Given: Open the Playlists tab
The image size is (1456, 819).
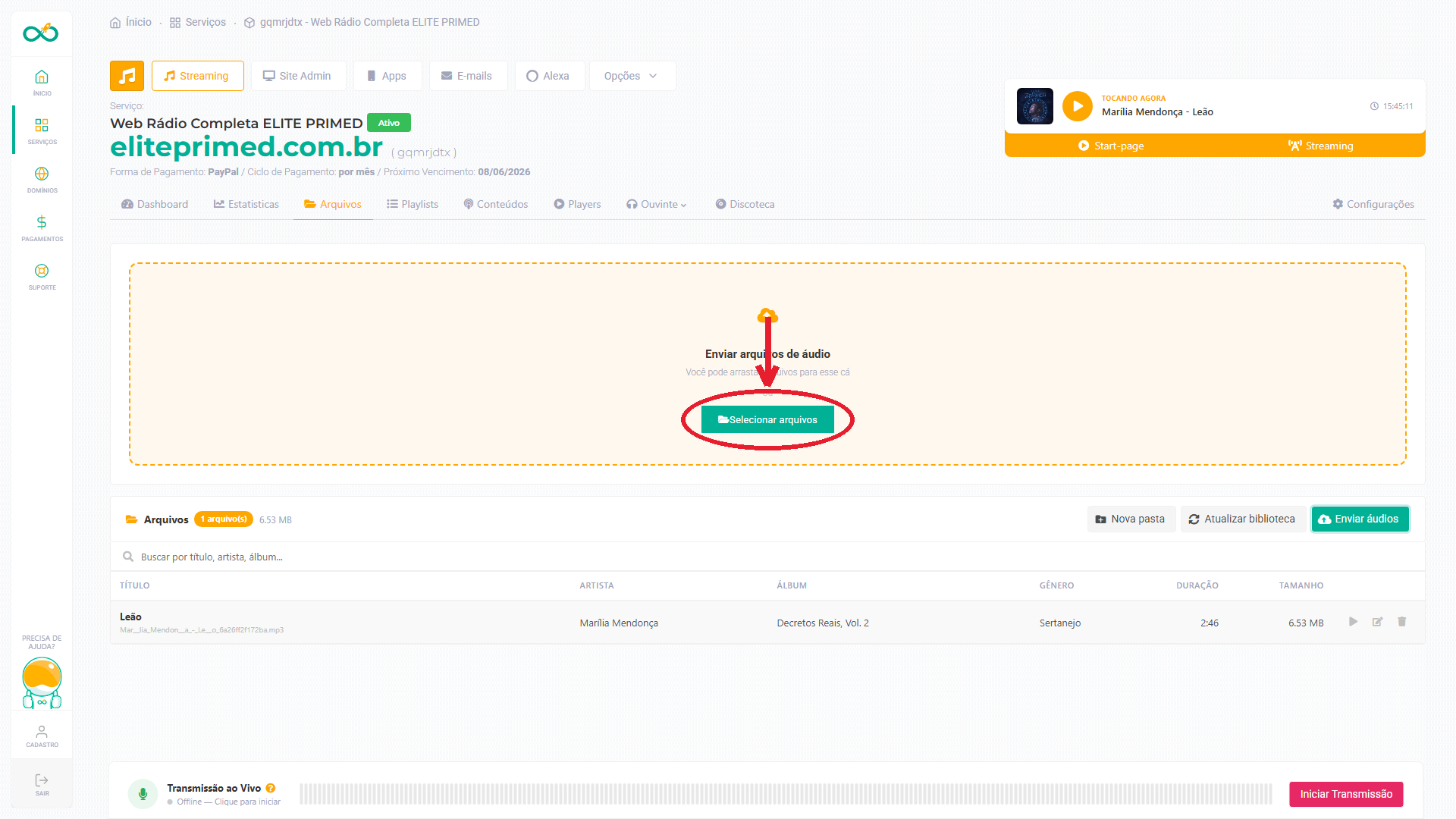Looking at the screenshot, I should coord(413,204).
